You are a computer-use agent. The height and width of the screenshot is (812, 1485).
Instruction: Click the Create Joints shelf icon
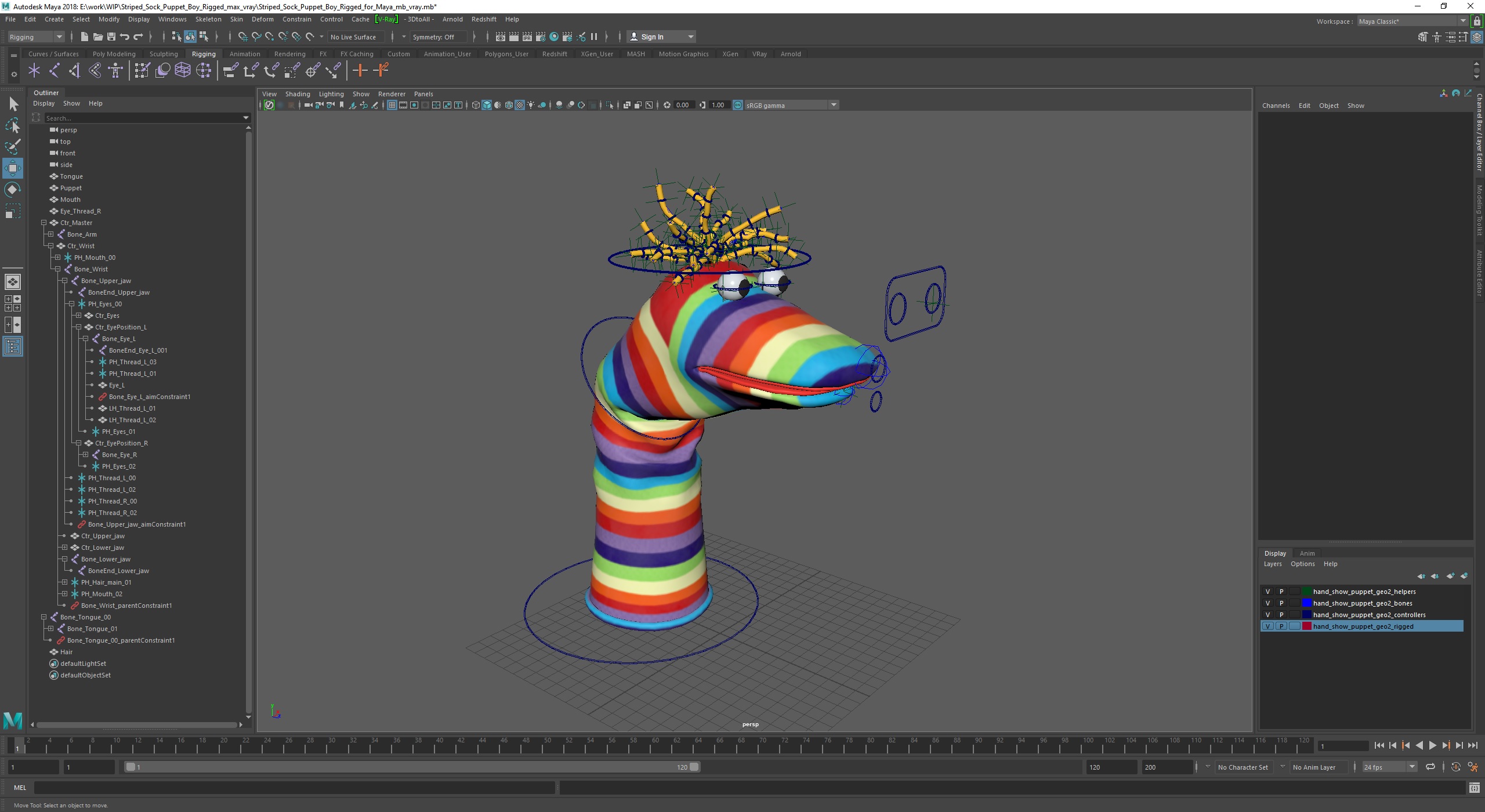click(55, 71)
